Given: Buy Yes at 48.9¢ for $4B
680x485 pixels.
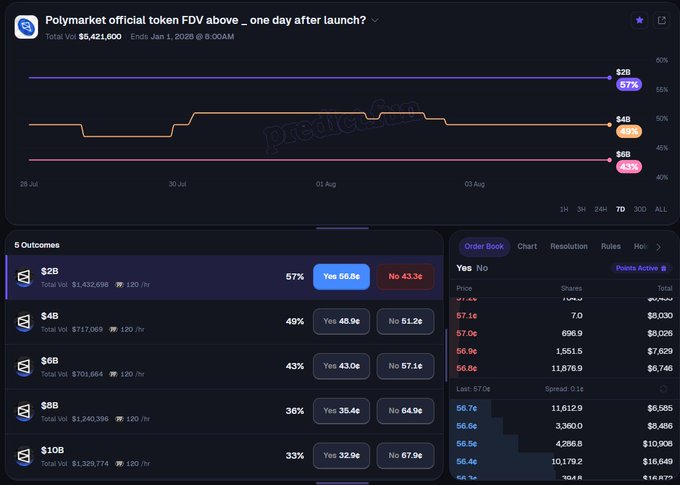Looking at the screenshot, I should pos(341,321).
